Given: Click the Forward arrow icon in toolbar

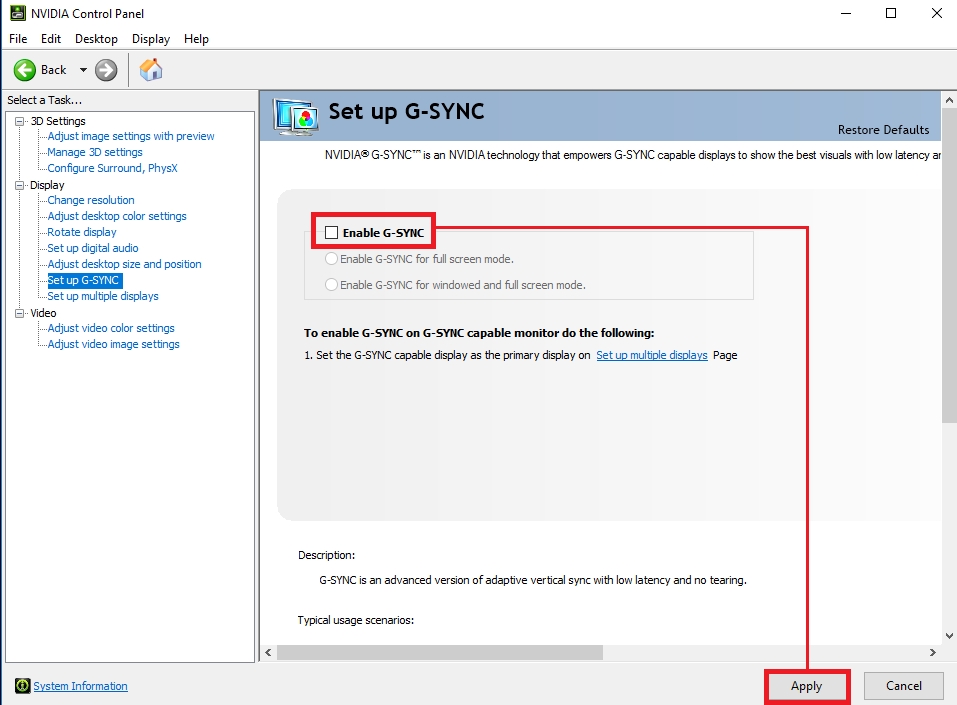Looking at the screenshot, I should [106, 70].
